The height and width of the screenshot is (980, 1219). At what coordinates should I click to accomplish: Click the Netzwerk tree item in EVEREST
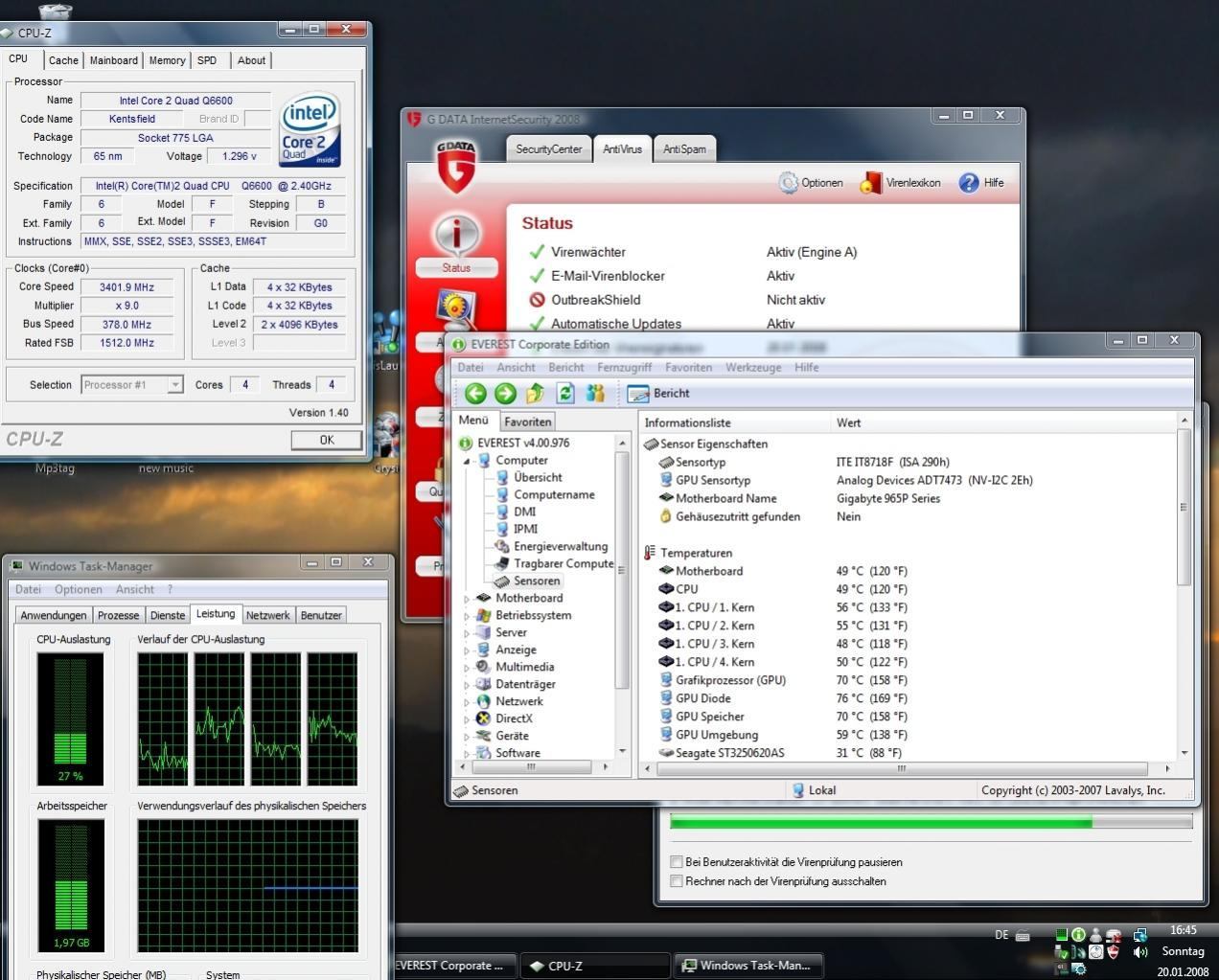coord(518,702)
